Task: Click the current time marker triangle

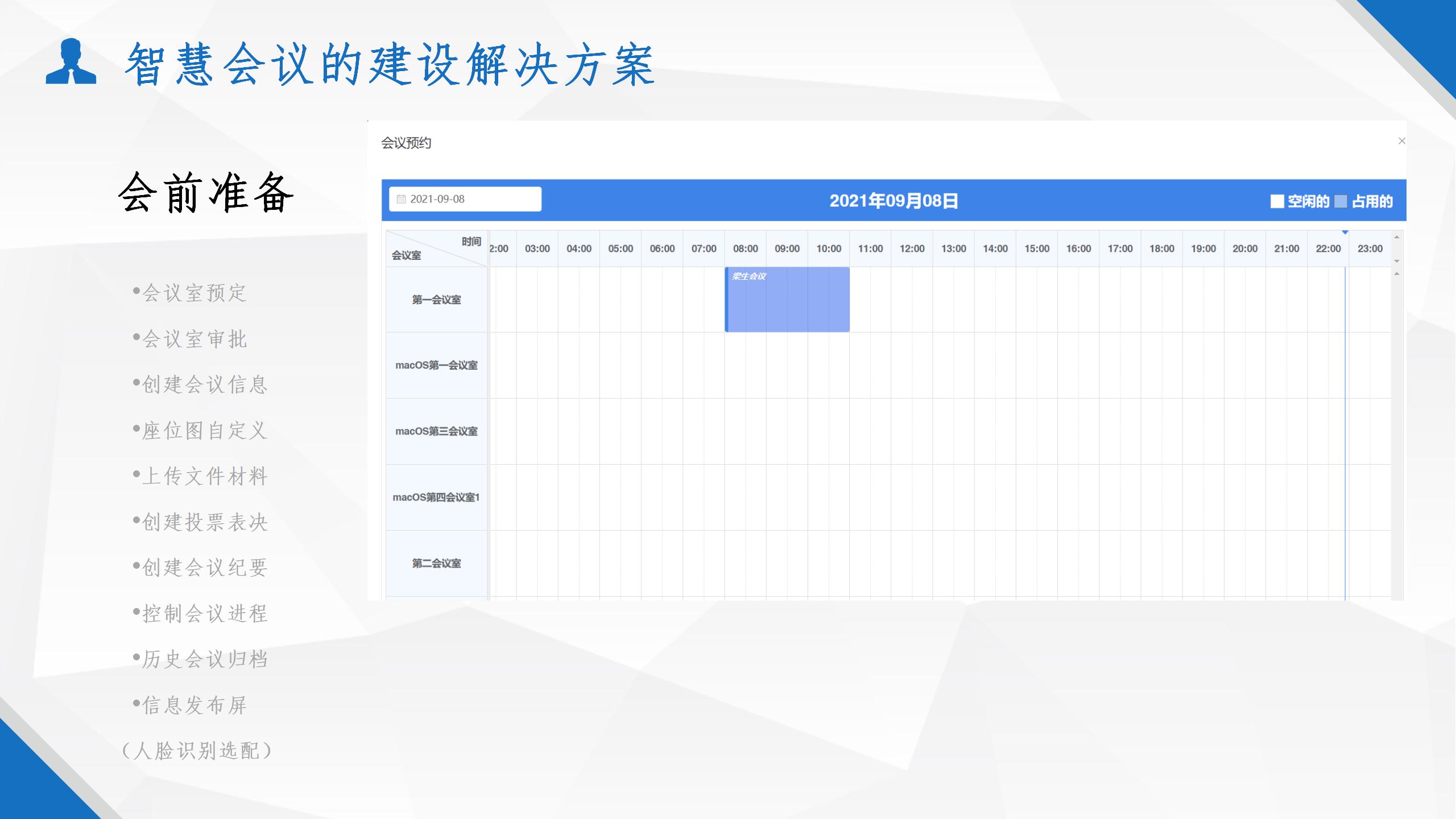Action: pyautogui.click(x=1345, y=233)
